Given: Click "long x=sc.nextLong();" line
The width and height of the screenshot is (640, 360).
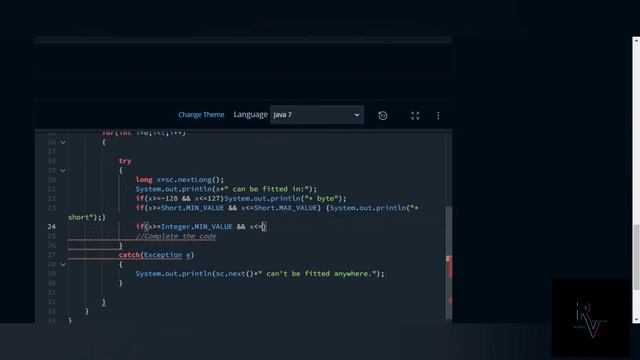Looking at the screenshot, I should (x=180, y=180).
